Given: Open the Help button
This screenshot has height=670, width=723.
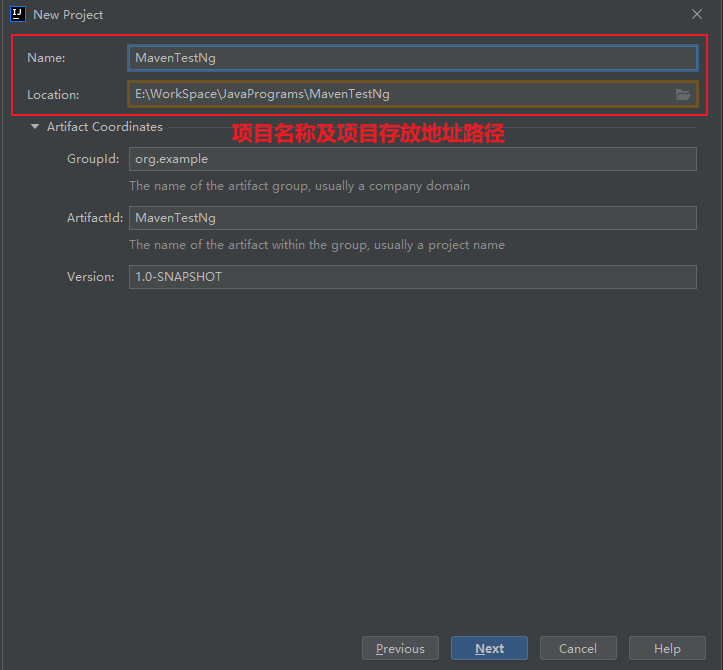Looking at the screenshot, I should pyautogui.click(x=667, y=648).
